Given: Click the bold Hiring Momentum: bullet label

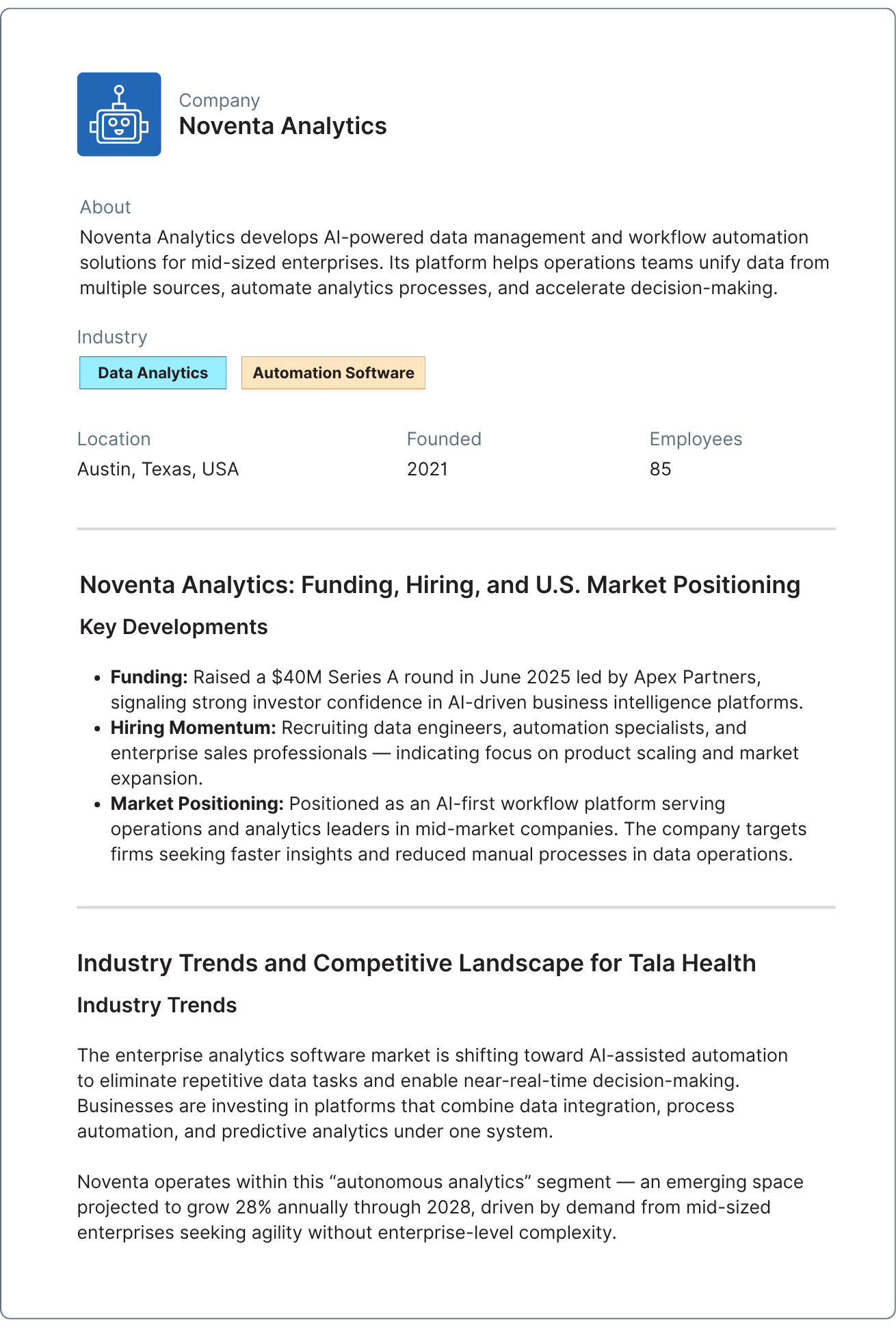Looking at the screenshot, I should click(x=193, y=728).
